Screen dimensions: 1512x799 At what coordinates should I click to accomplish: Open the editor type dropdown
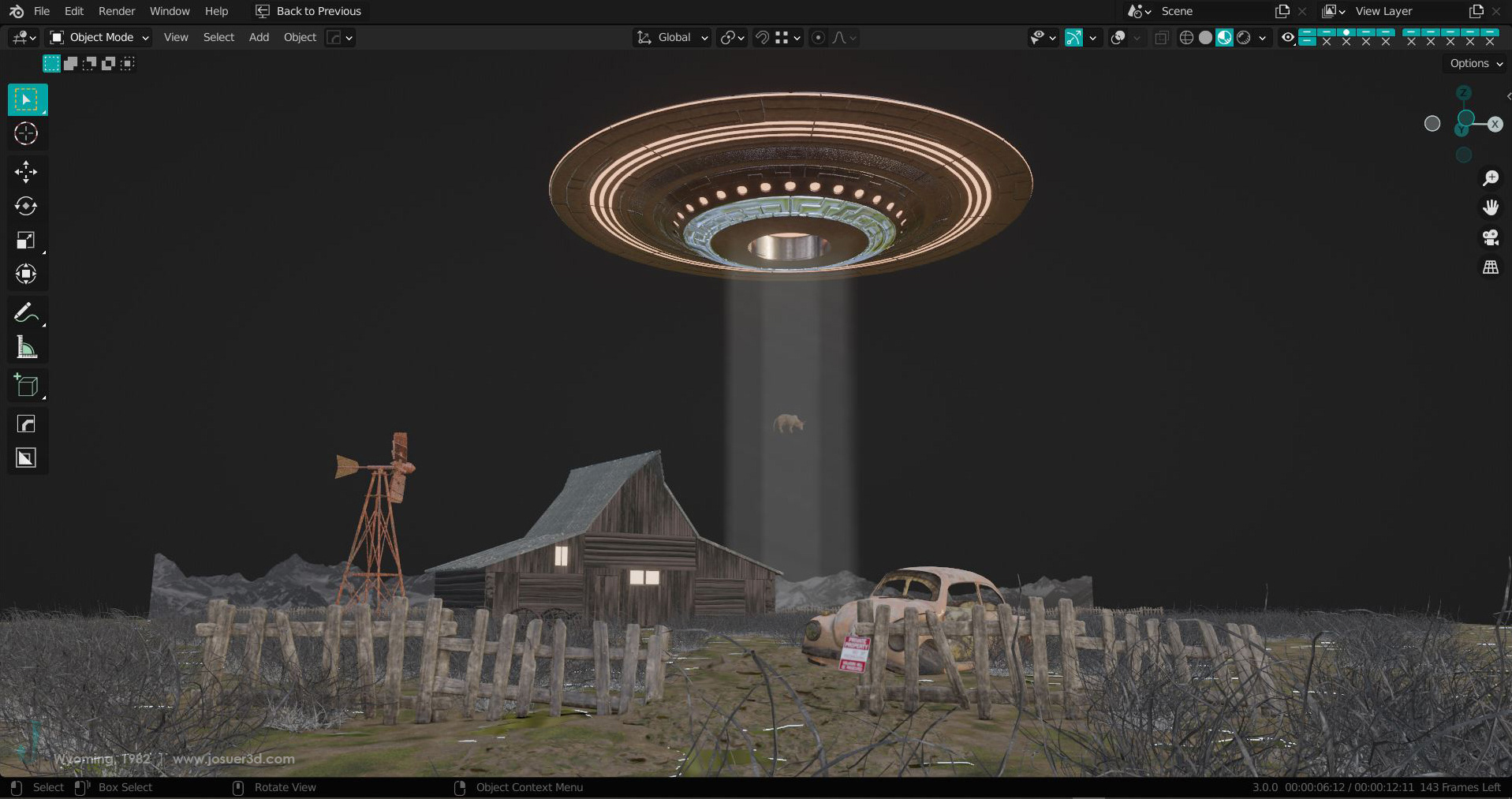pyautogui.click(x=24, y=37)
